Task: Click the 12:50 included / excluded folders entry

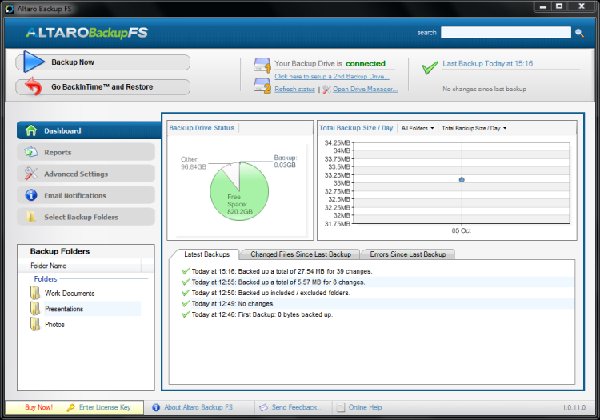Action: click(271, 293)
